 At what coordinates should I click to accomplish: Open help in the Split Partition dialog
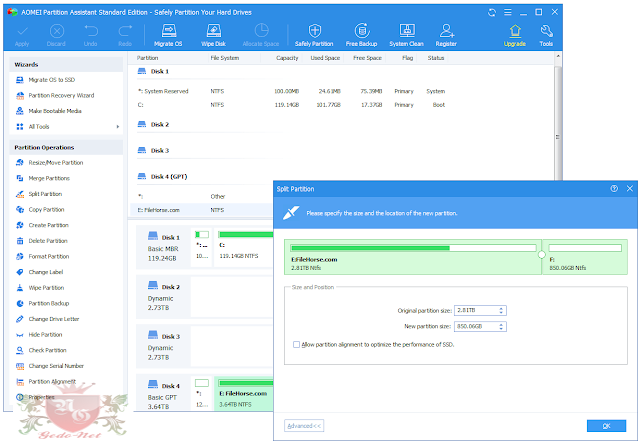coord(614,189)
